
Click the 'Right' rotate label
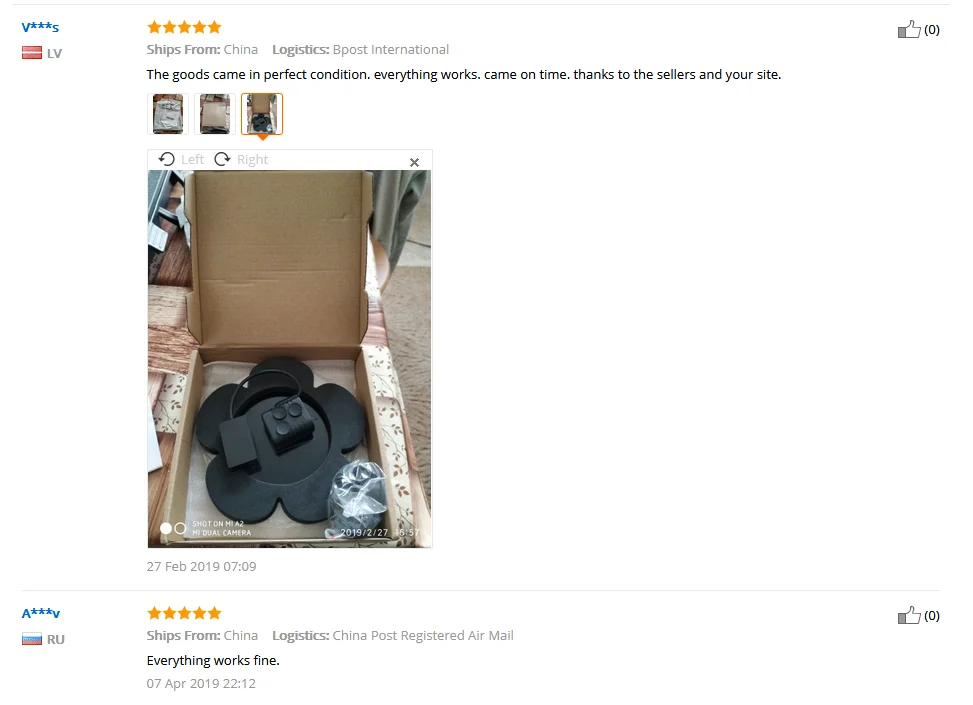pyautogui.click(x=253, y=159)
